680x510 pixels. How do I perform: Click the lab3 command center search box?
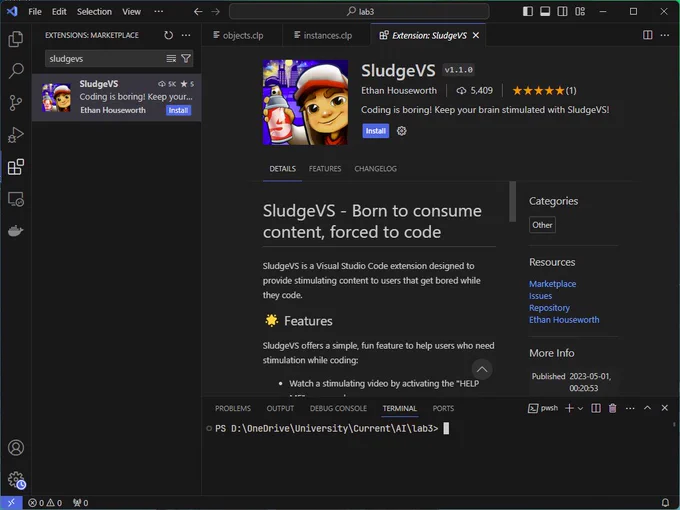(359, 12)
